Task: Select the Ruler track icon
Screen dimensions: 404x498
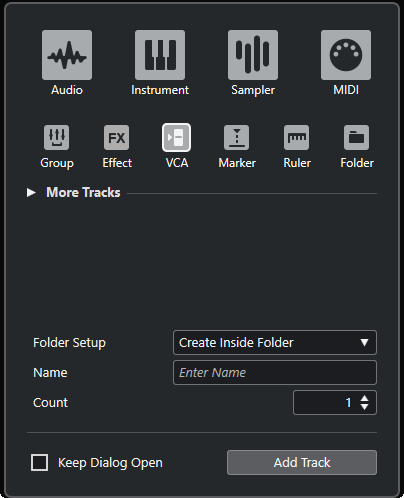Action: click(297, 137)
